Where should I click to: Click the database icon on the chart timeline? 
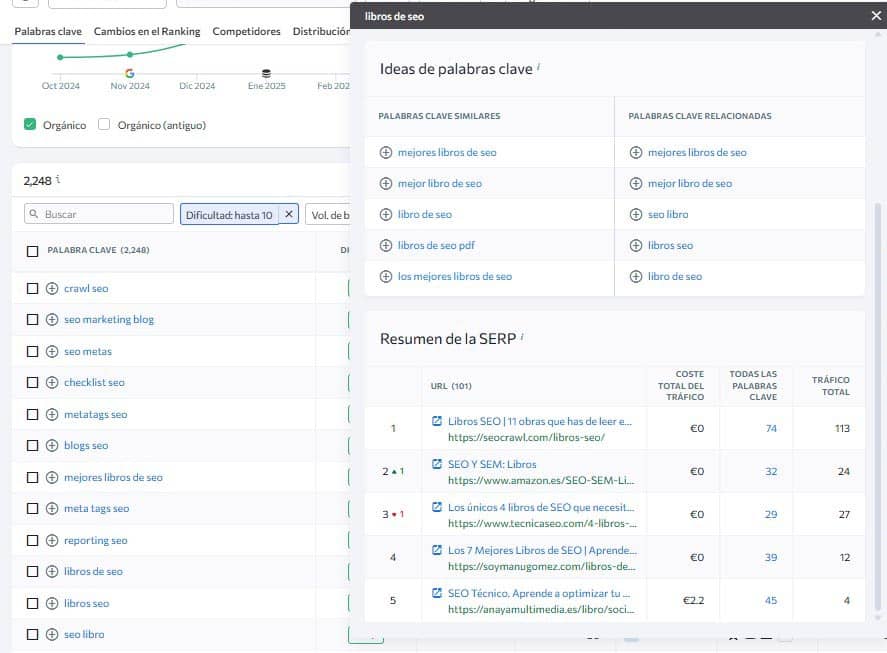266,73
